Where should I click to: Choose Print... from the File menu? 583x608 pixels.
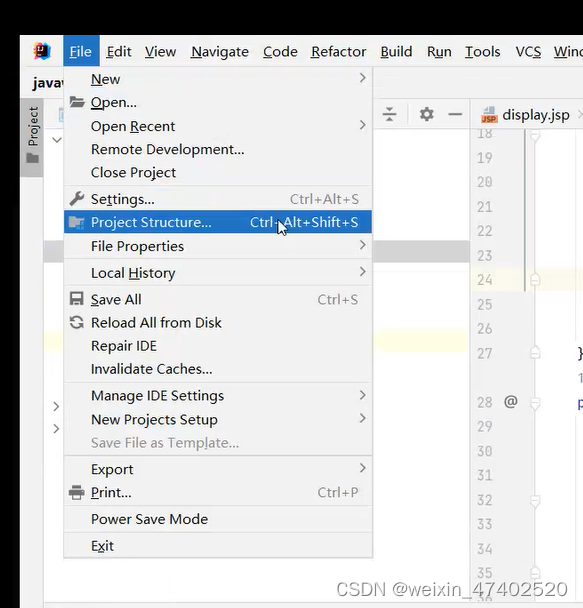(218, 492)
